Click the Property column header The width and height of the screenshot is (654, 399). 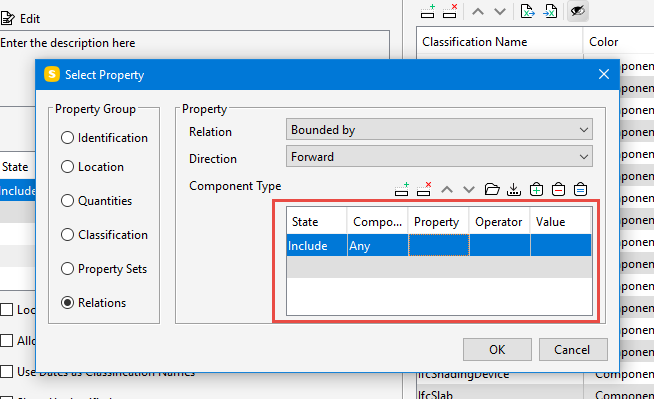click(x=438, y=222)
